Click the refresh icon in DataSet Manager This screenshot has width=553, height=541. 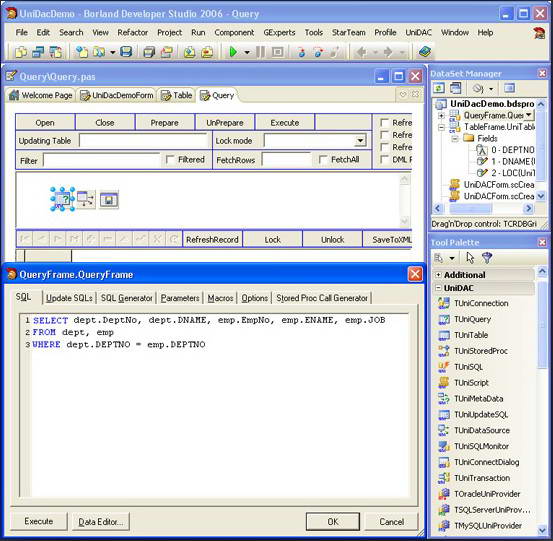pyautogui.click(x=439, y=88)
